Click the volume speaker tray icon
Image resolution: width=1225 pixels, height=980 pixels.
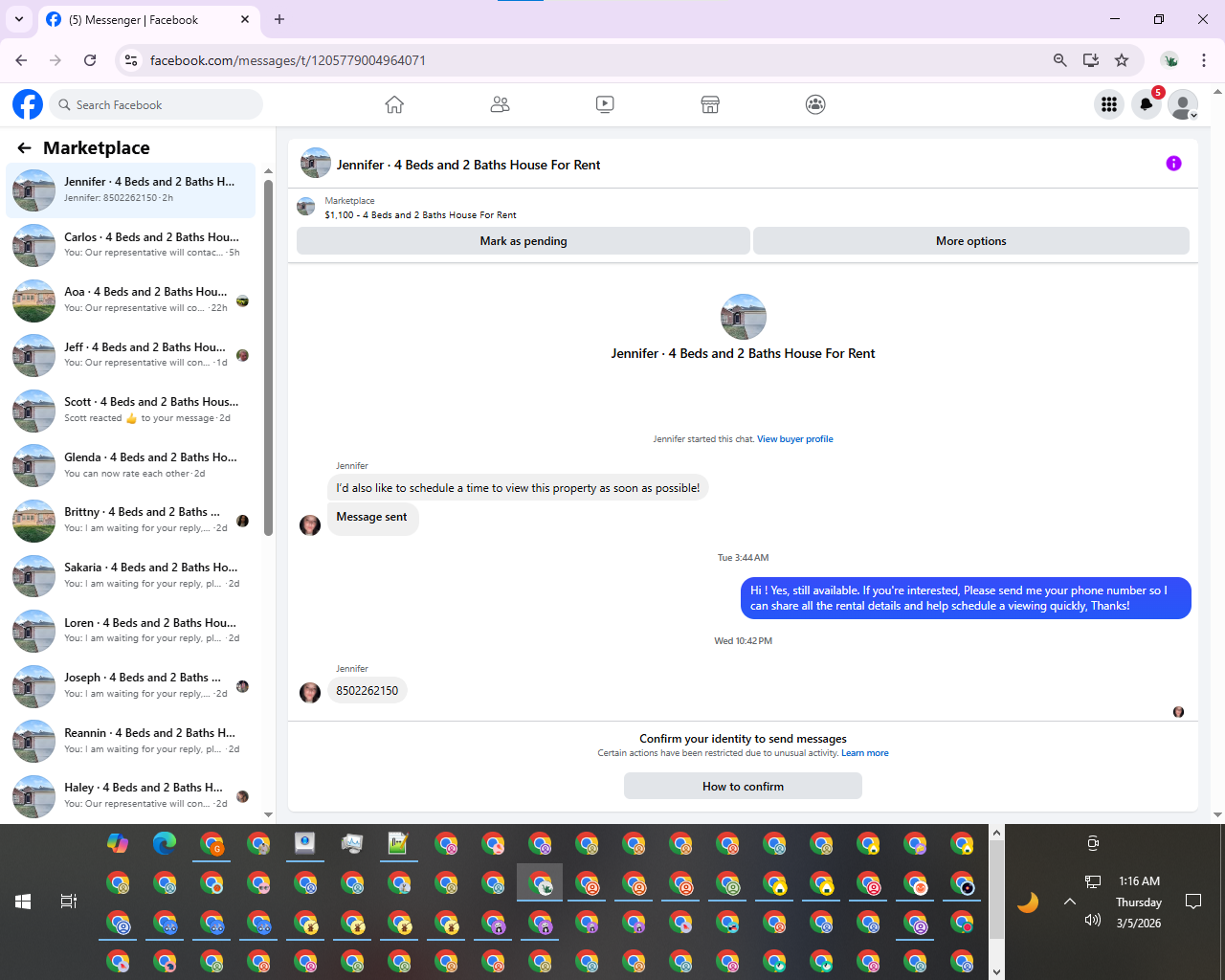1093,920
